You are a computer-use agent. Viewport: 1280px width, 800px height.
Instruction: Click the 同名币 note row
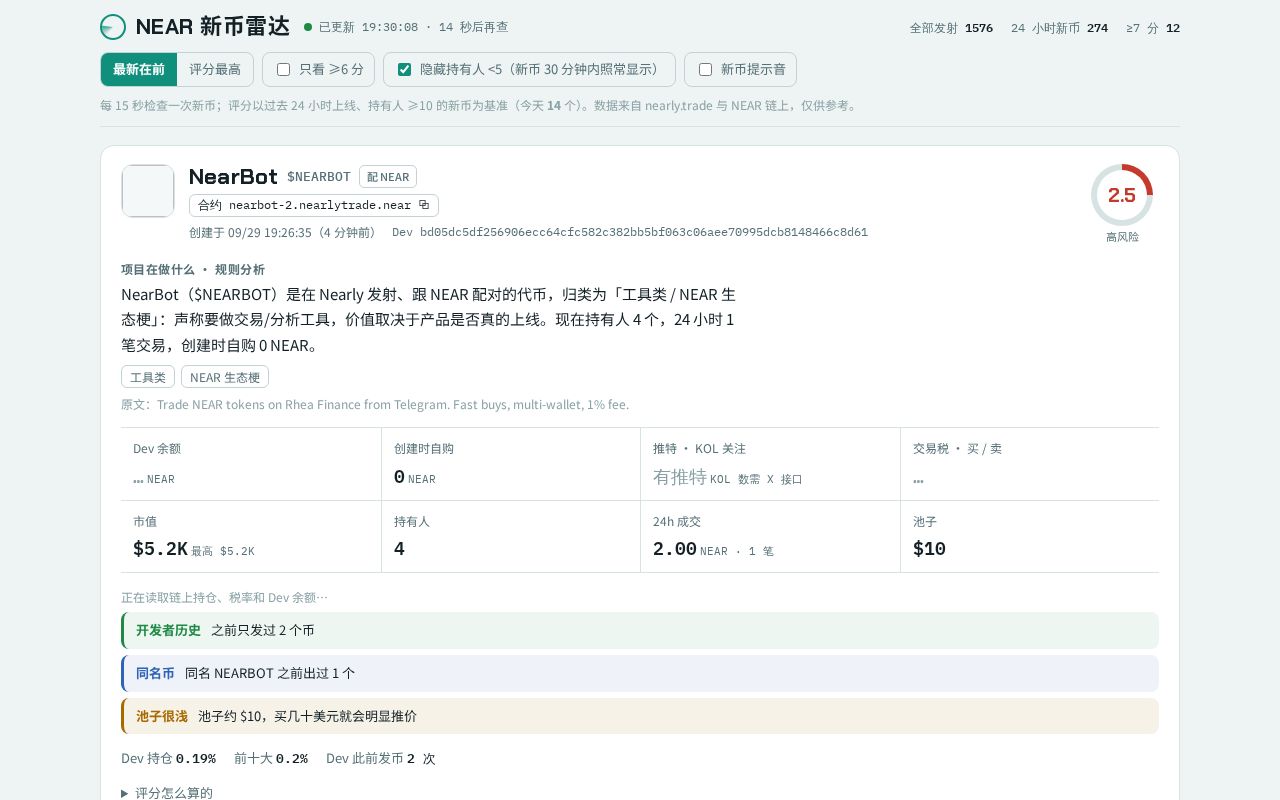coord(640,673)
